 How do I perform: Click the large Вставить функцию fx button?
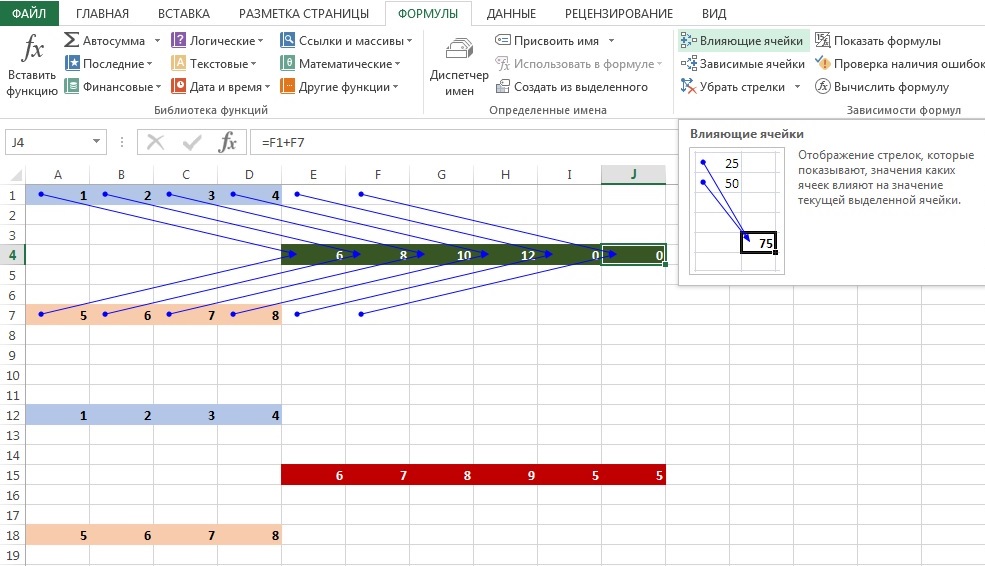tap(32, 66)
